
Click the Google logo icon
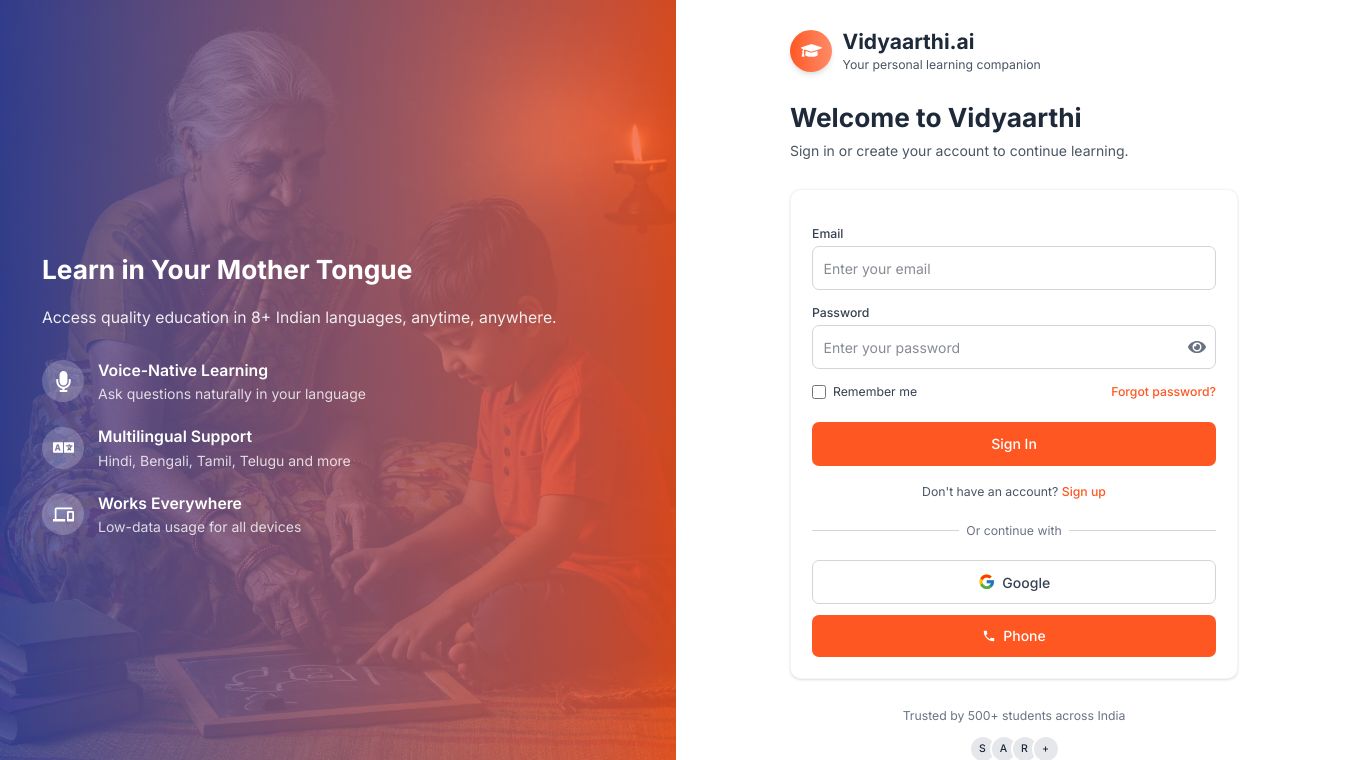(986, 582)
